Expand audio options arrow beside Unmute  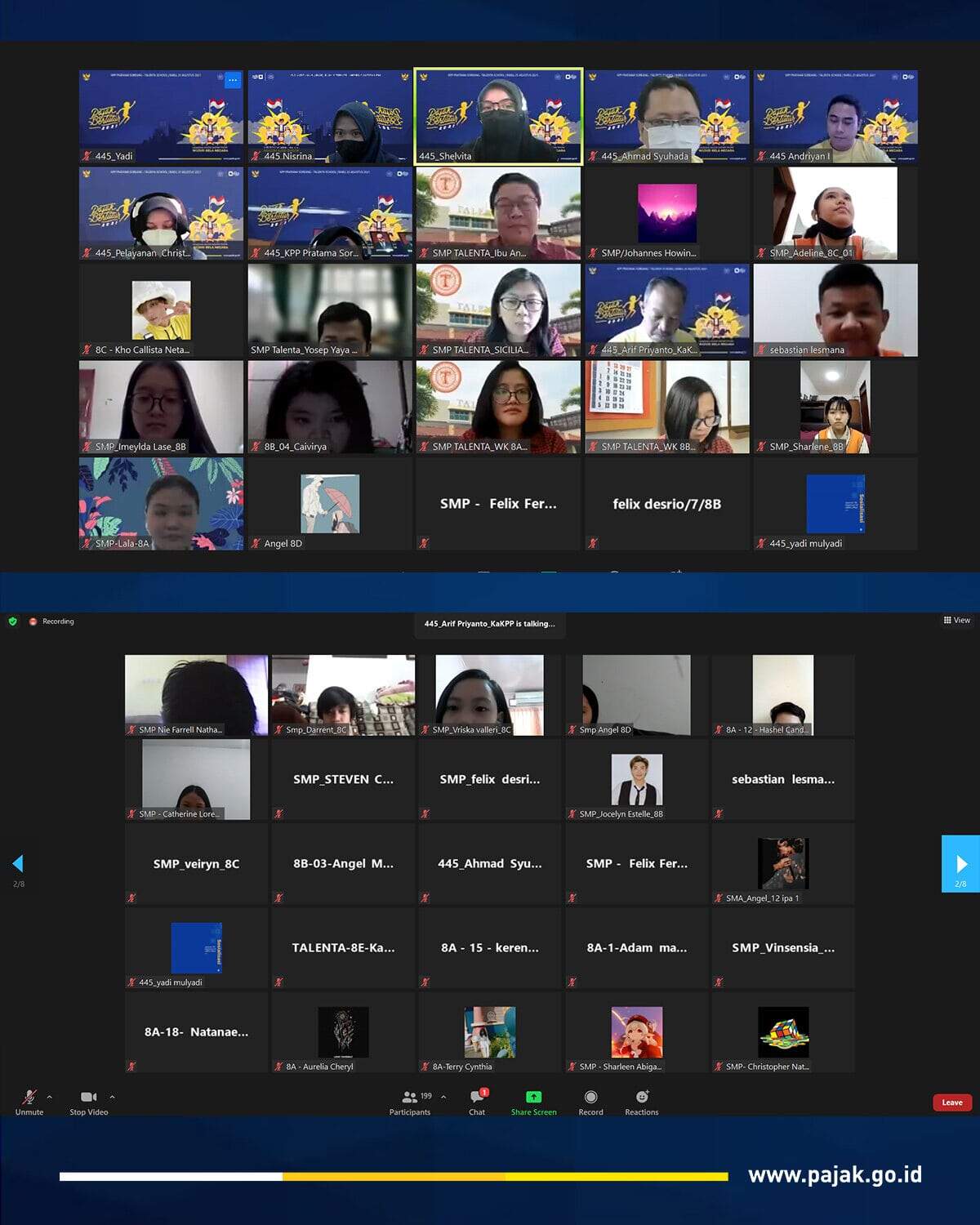(50, 1097)
